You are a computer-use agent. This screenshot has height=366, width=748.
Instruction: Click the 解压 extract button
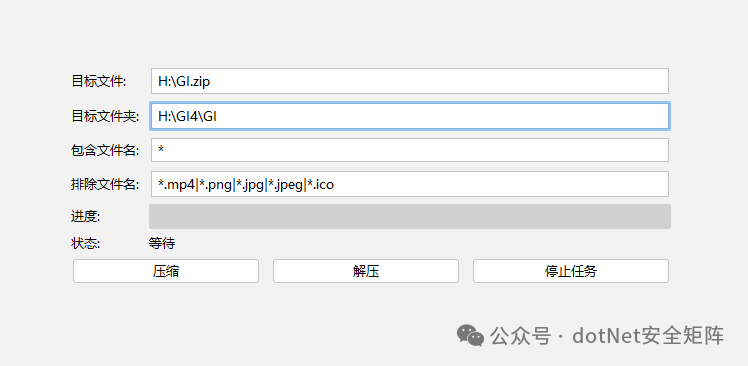366,271
